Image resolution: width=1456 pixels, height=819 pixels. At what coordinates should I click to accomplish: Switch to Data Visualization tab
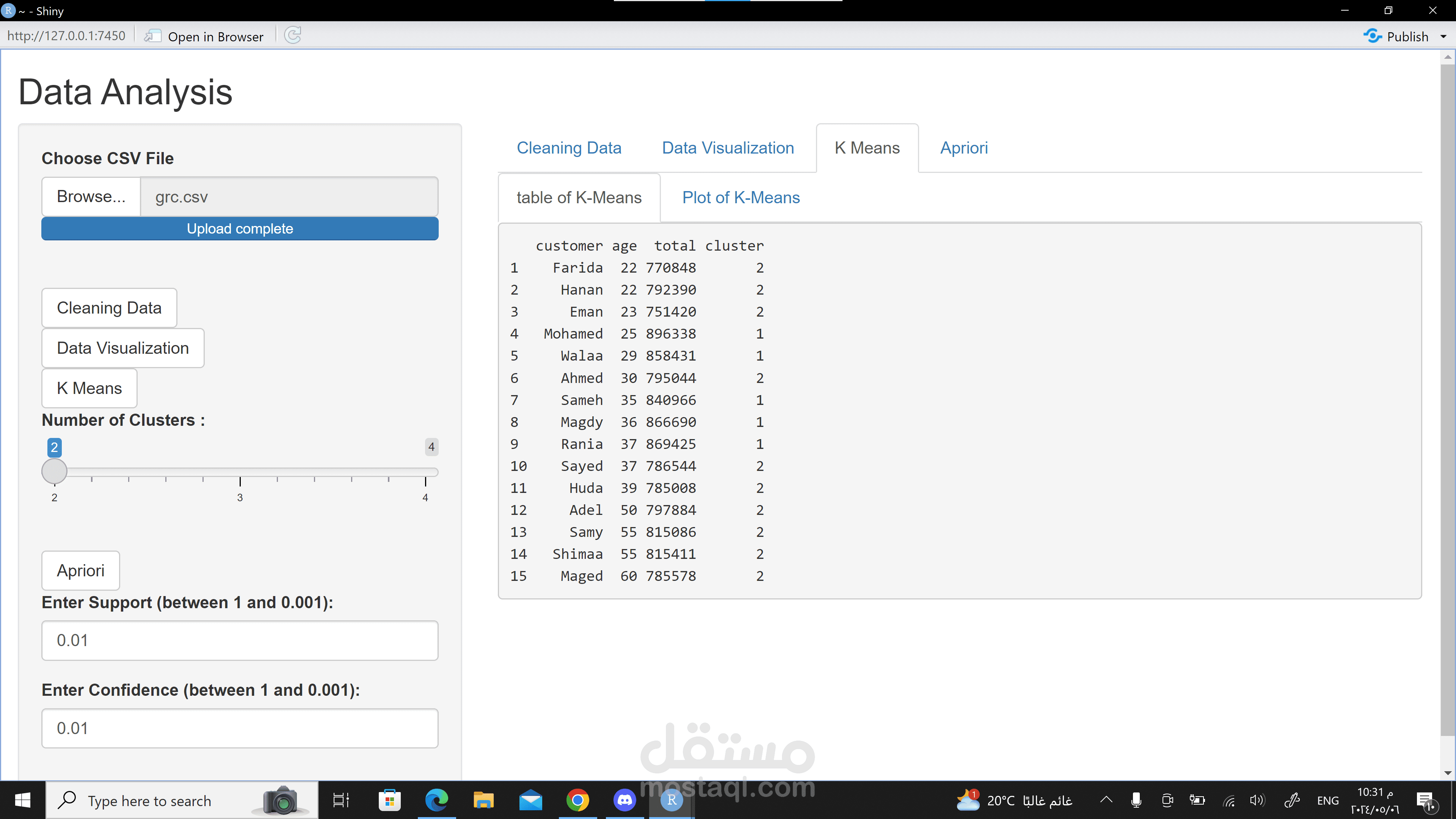coord(728,148)
